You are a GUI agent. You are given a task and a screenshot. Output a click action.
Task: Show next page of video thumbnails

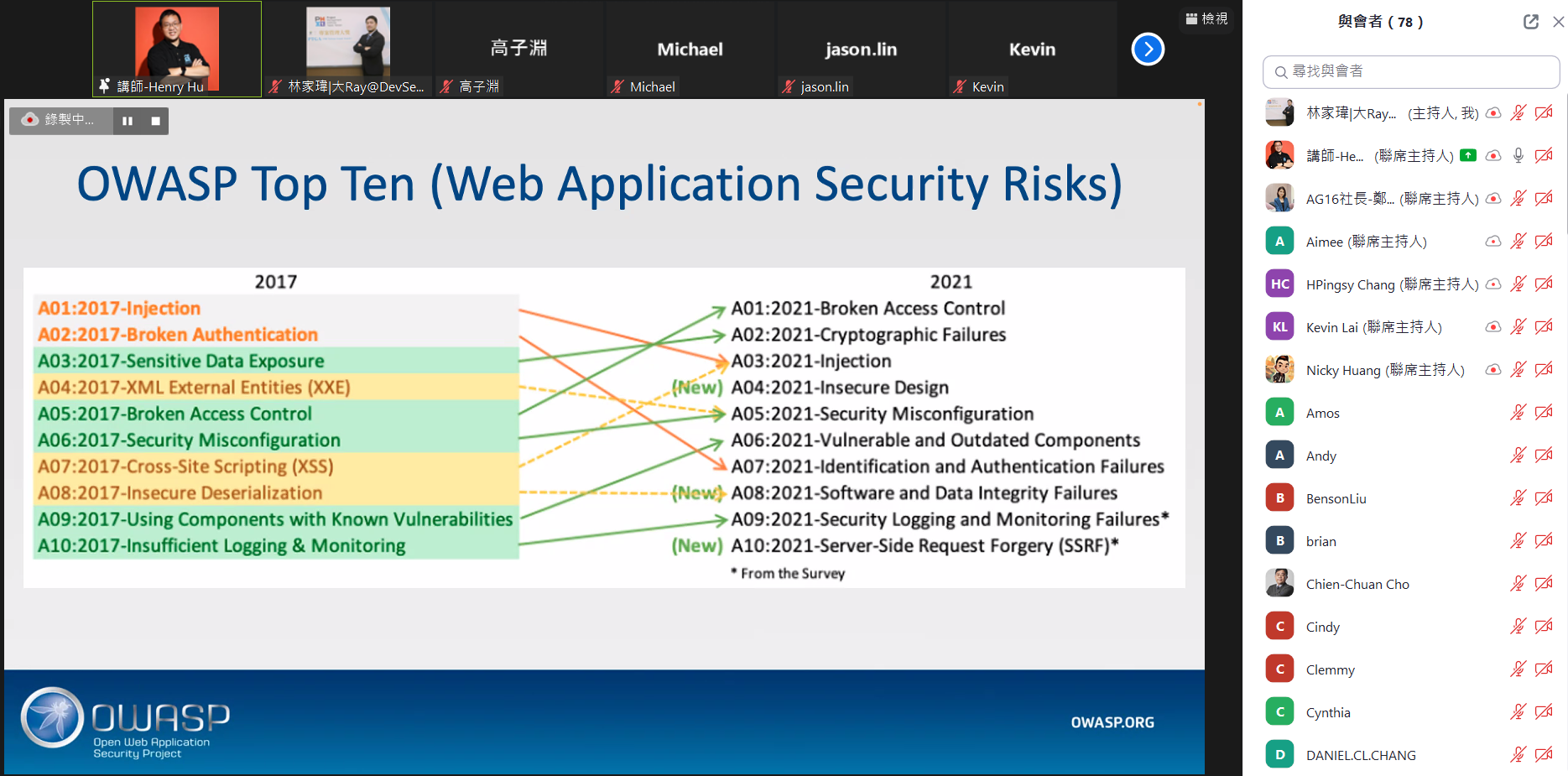(x=1147, y=49)
